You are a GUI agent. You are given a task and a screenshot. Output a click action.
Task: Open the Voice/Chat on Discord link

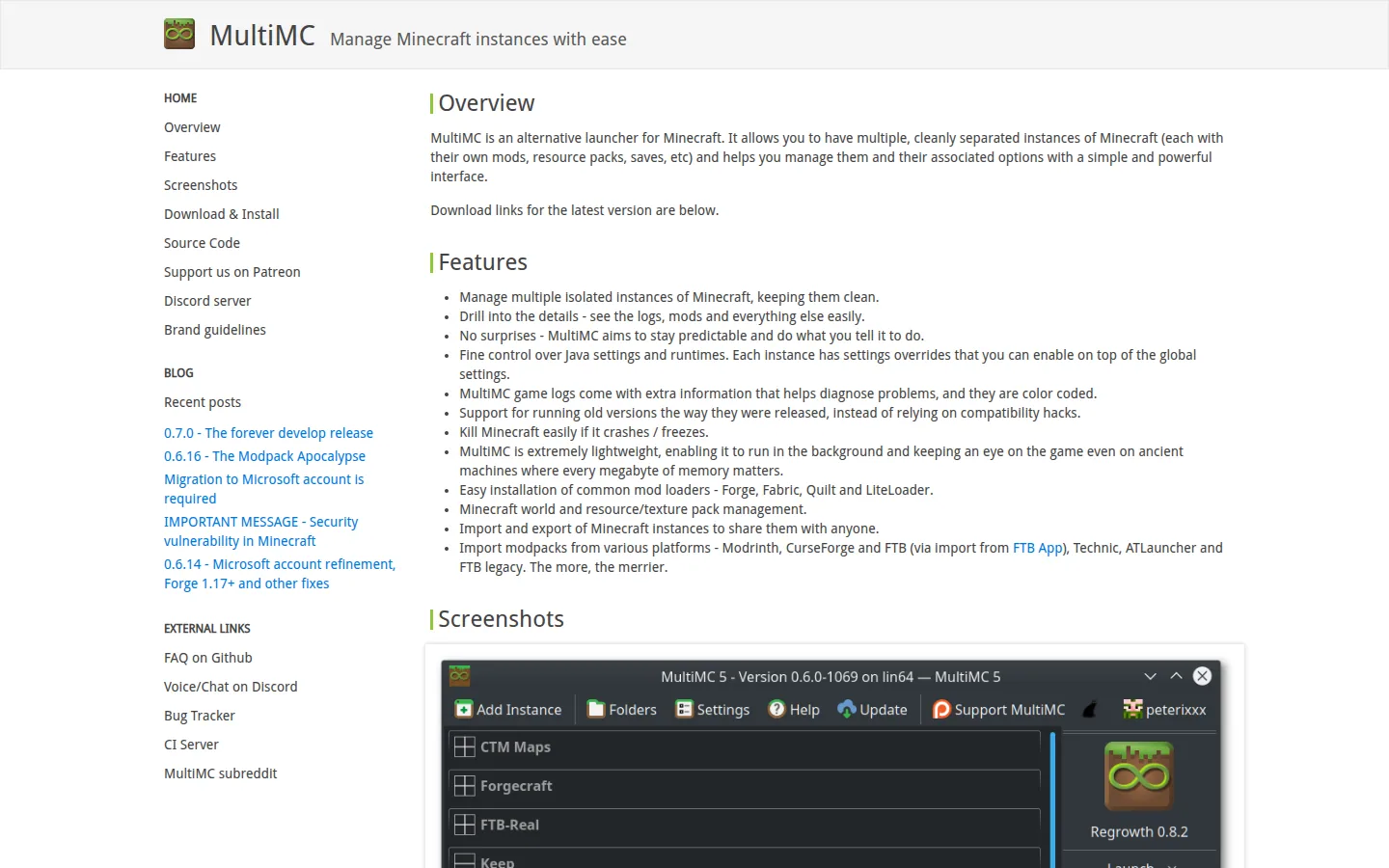click(x=231, y=687)
